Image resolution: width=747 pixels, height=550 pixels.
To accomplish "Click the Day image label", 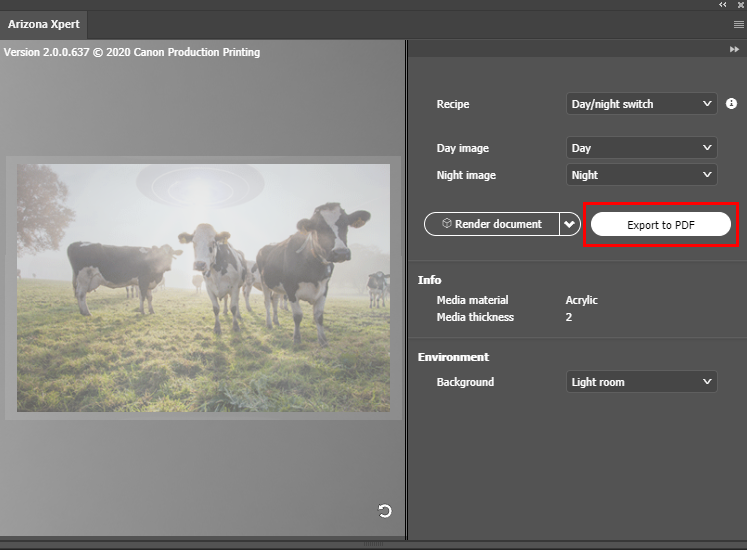I will click(463, 148).
